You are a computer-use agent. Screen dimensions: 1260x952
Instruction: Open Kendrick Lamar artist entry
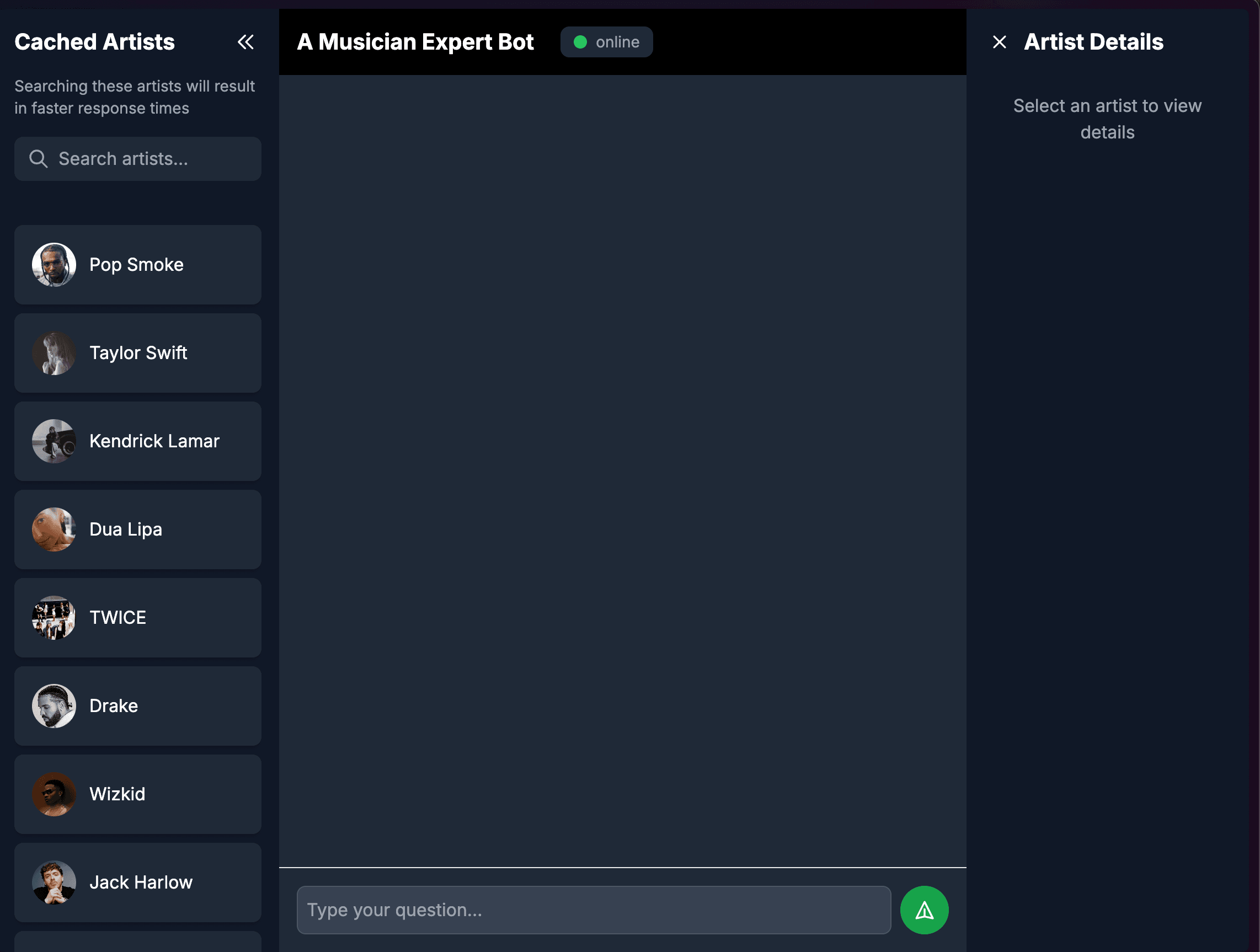(x=138, y=441)
